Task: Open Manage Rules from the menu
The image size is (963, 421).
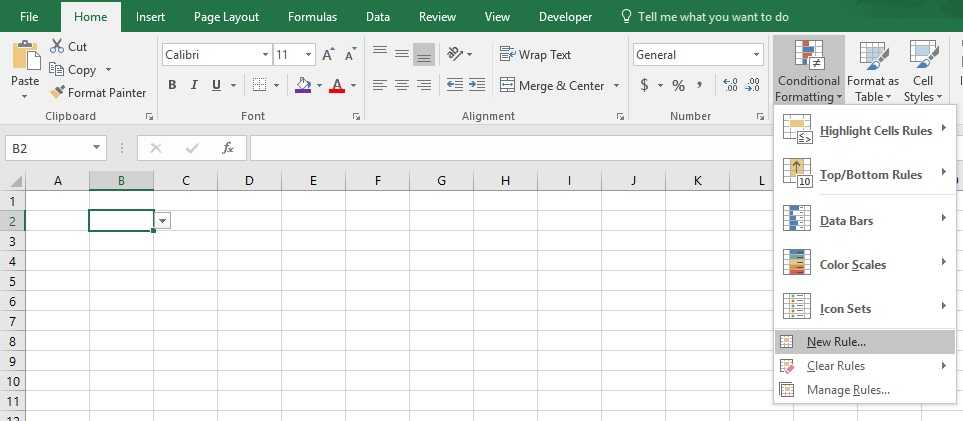Action: 847,390
